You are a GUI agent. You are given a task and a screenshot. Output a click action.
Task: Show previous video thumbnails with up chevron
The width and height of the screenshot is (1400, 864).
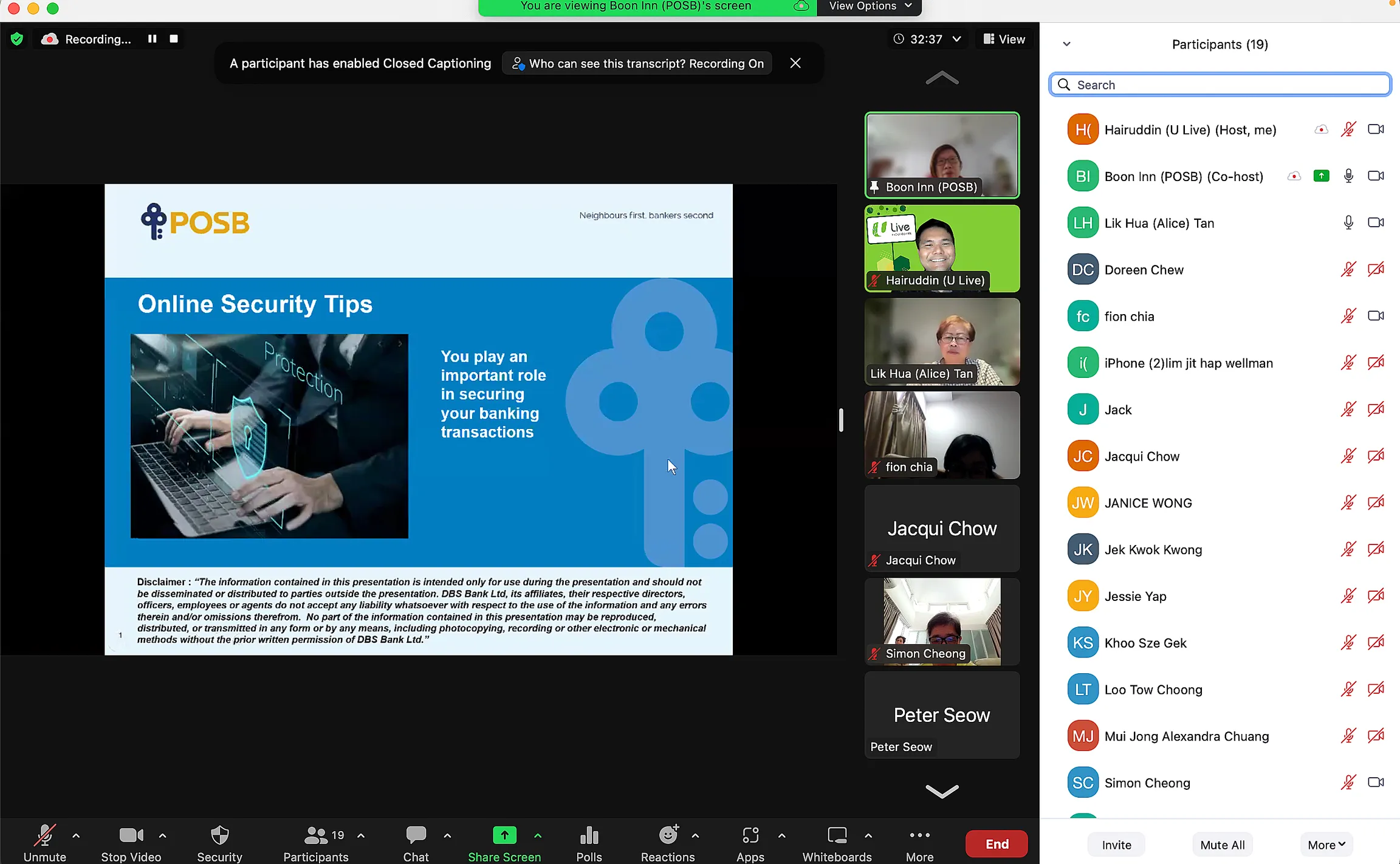pyautogui.click(x=942, y=78)
